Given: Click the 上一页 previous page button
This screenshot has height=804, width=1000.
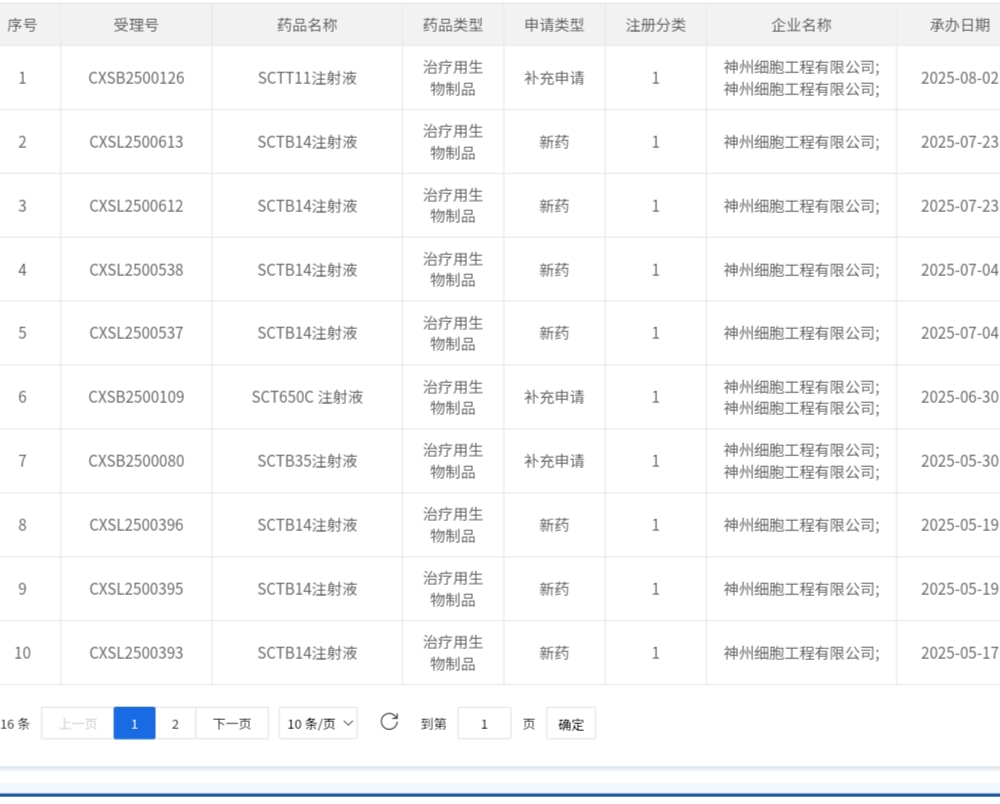Looking at the screenshot, I should click(78, 723).
